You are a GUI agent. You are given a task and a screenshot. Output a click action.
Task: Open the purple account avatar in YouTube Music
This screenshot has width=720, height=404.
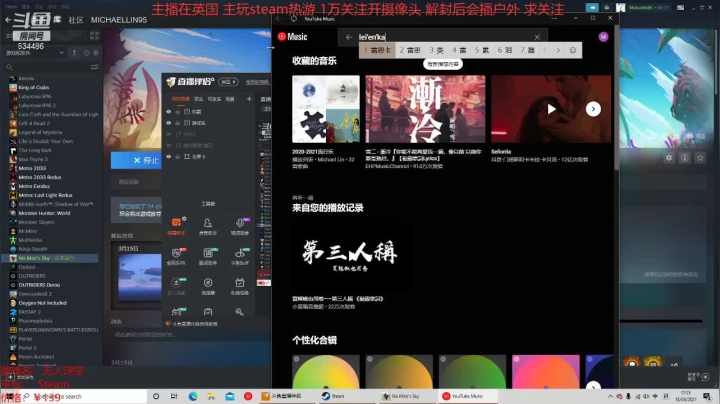tap(603, 37)
